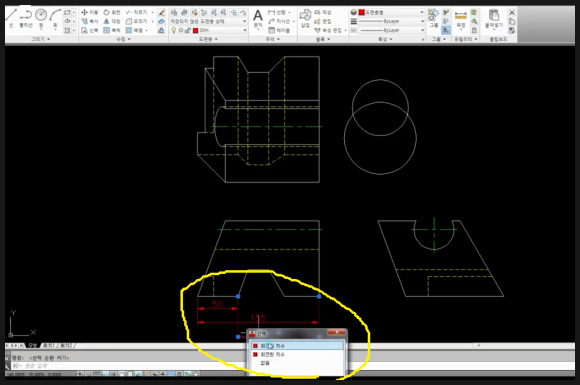Open the lineweight ByLayer dropdown
Screen dimensions: 580x385
(x=391, y=21)
